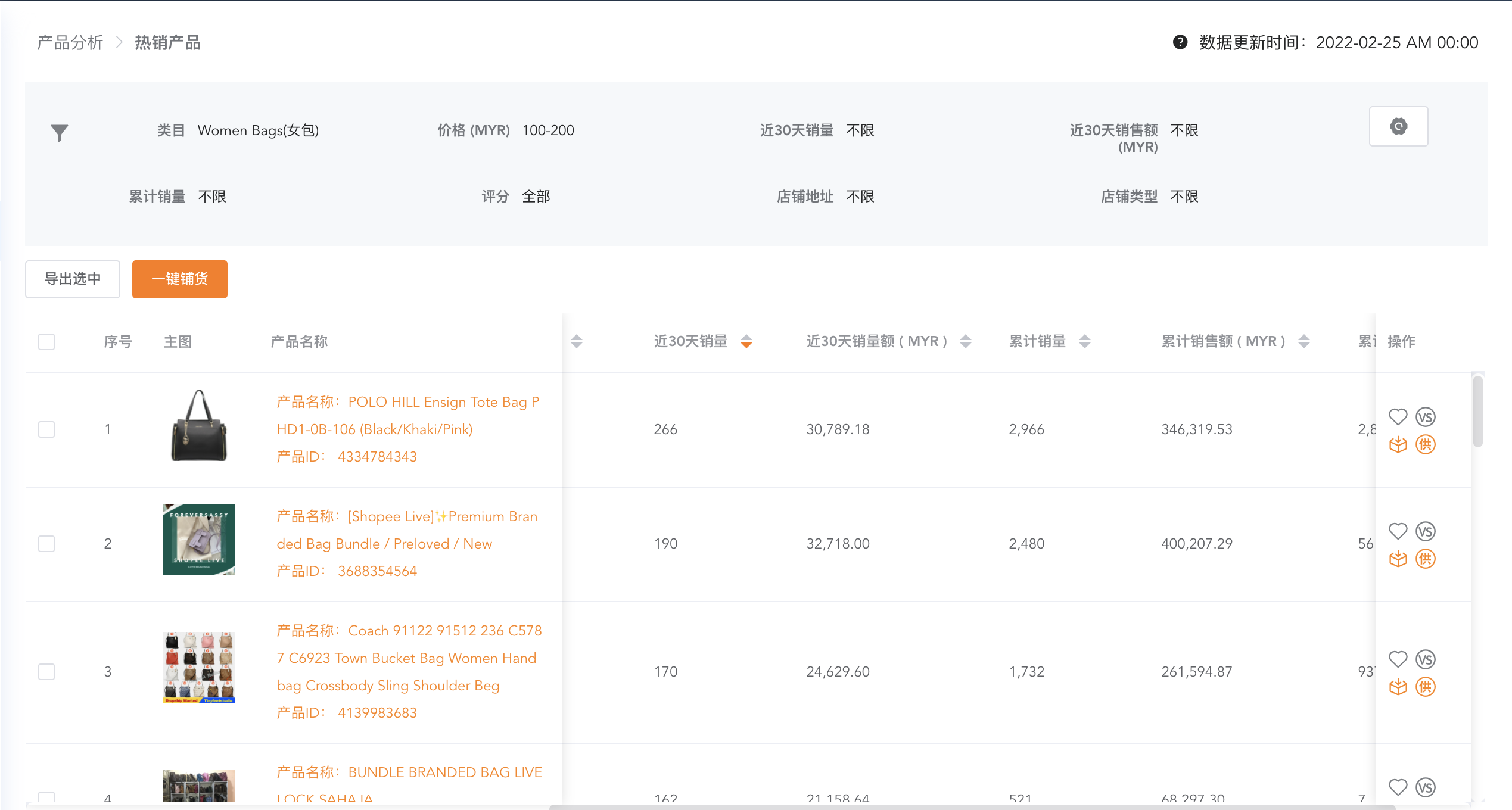Click the price filter value 100-200

point(548,130)
